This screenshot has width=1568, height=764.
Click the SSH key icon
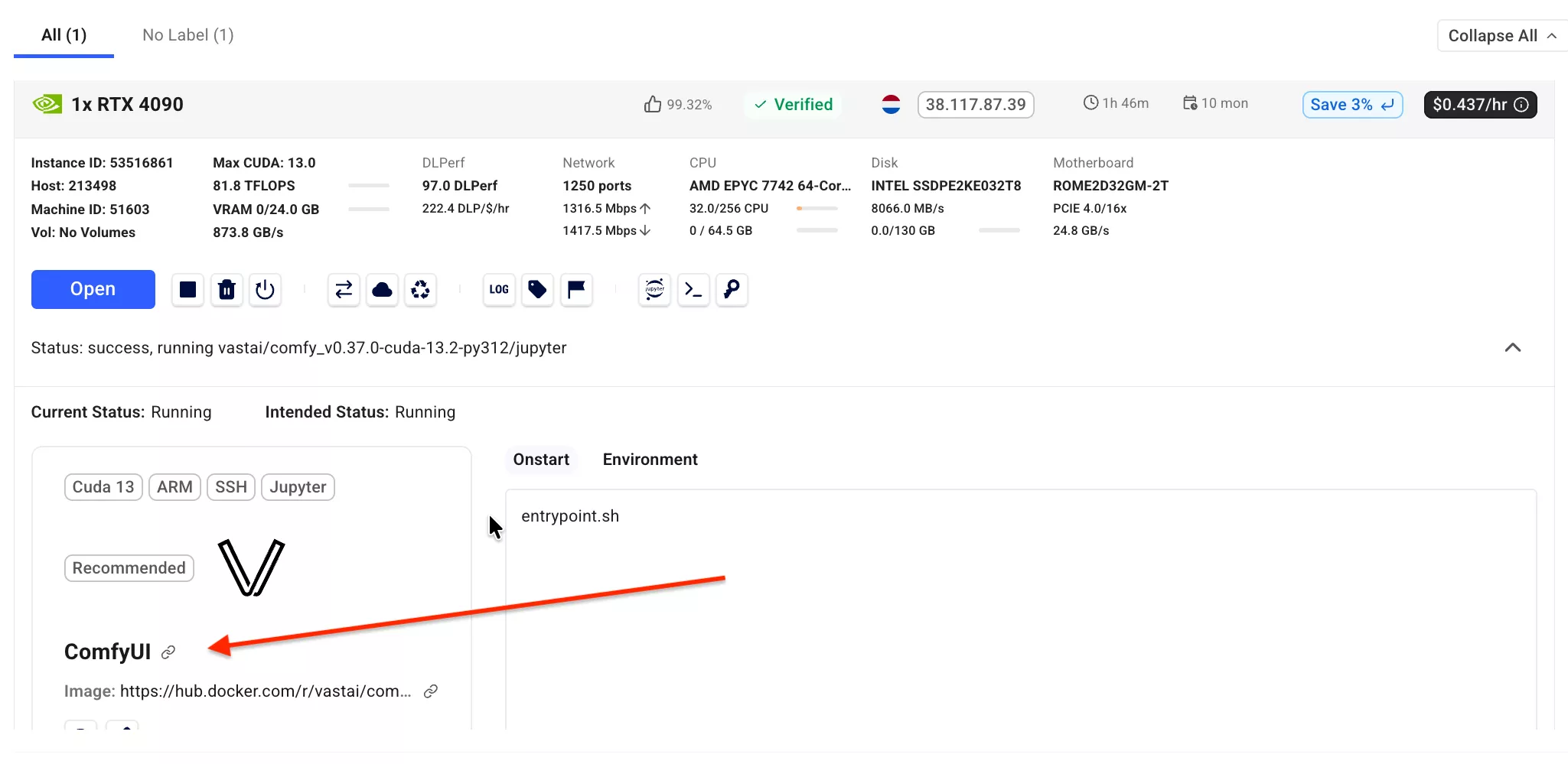click(732, 290)
